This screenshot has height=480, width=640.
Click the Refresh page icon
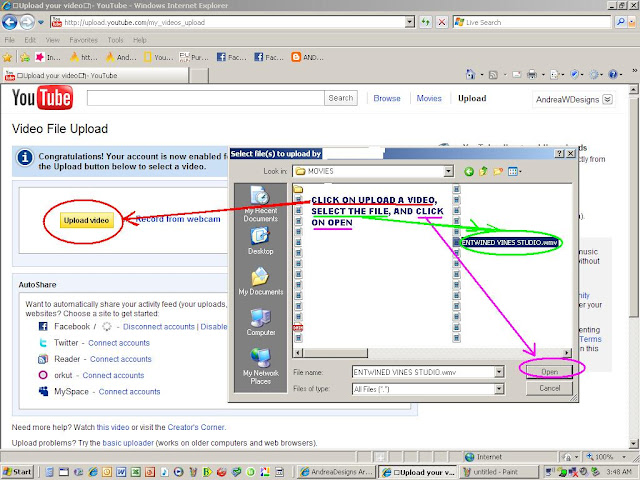point(425,22)
